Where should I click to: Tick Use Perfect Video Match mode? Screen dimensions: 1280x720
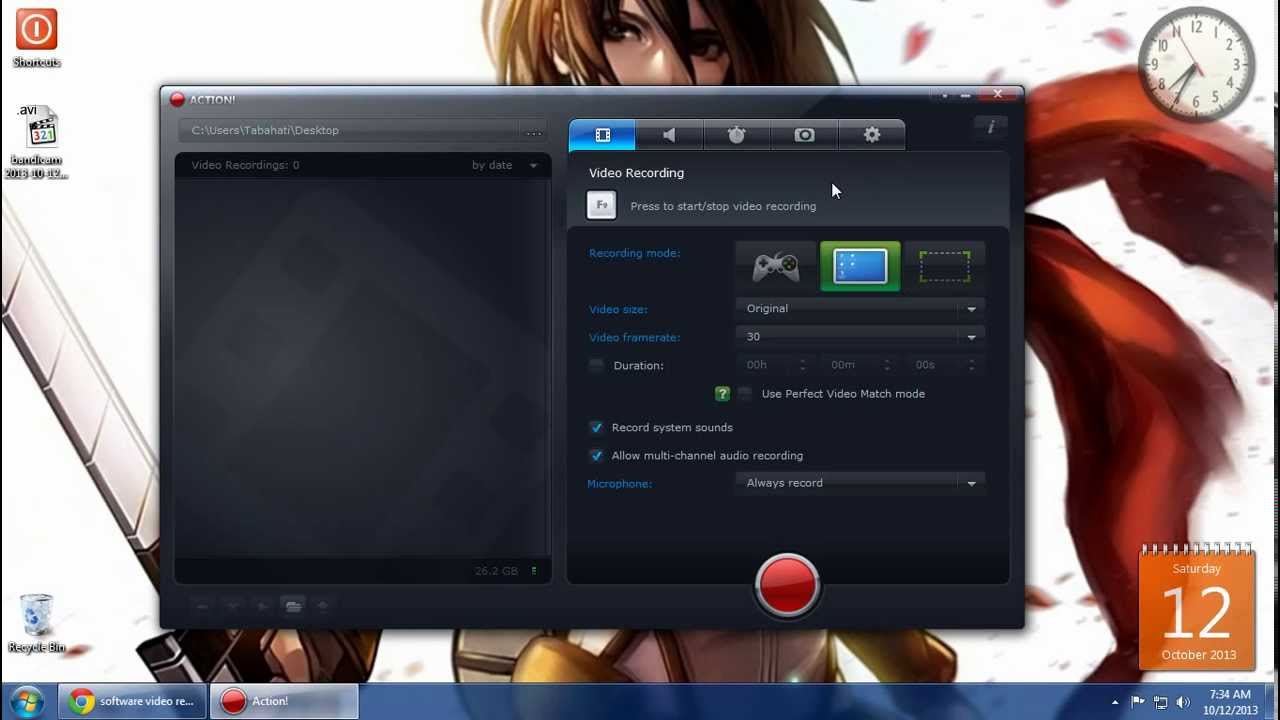745,394
